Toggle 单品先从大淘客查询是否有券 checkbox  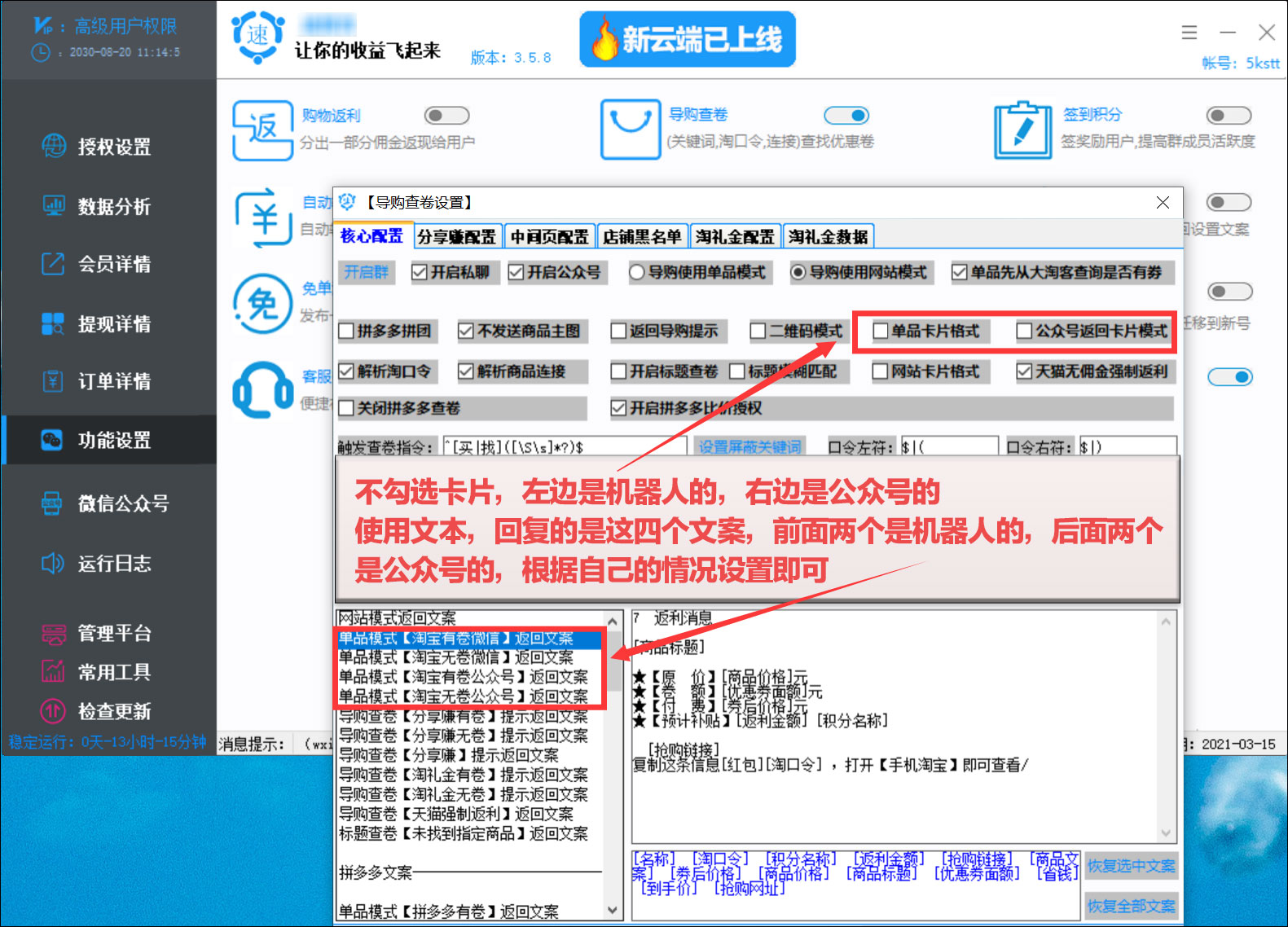tap(960, 272)
